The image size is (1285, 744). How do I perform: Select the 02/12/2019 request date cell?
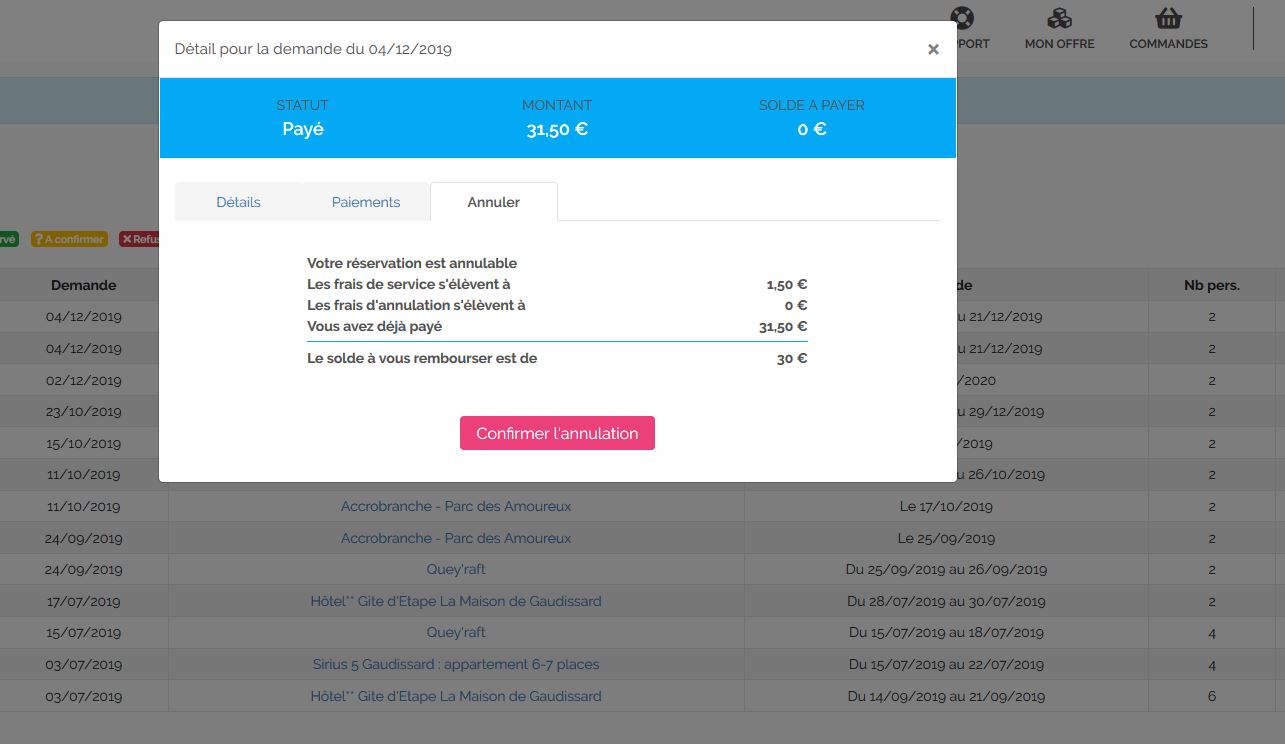pos(84,380)
